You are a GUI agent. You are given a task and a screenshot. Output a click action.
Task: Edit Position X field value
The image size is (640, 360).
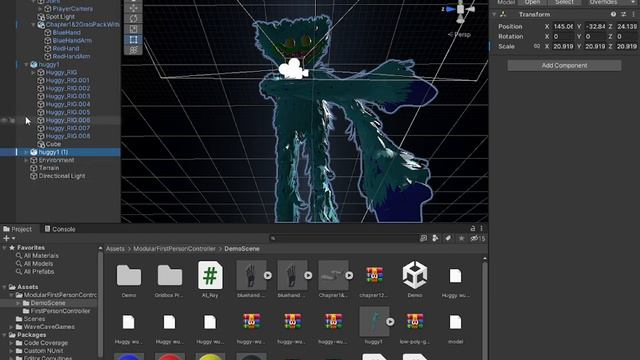(563, 27)
